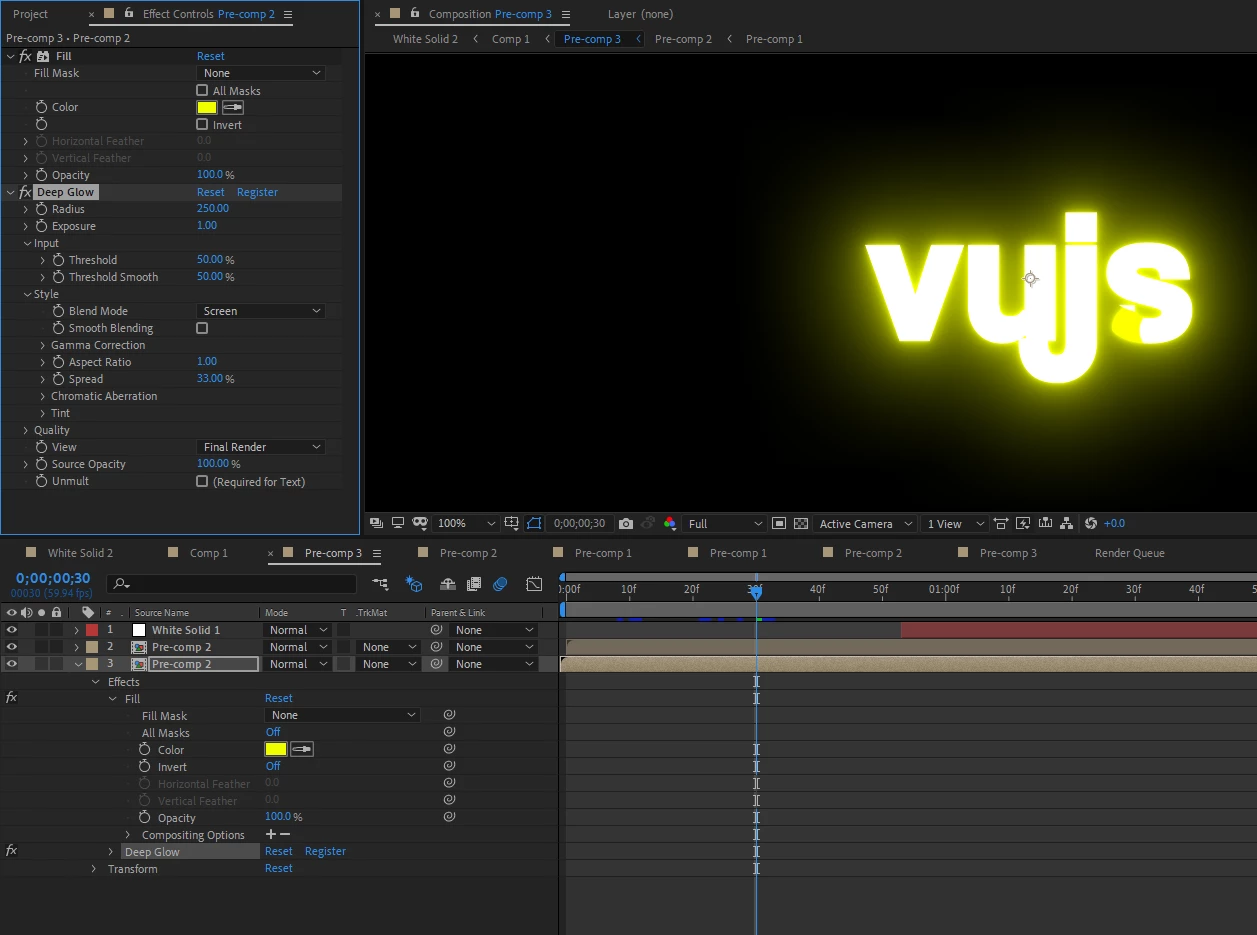Click the reset exposure icon in viewer
Image resolution: width=1257 pixels, height=935 pixels.
1091,523
